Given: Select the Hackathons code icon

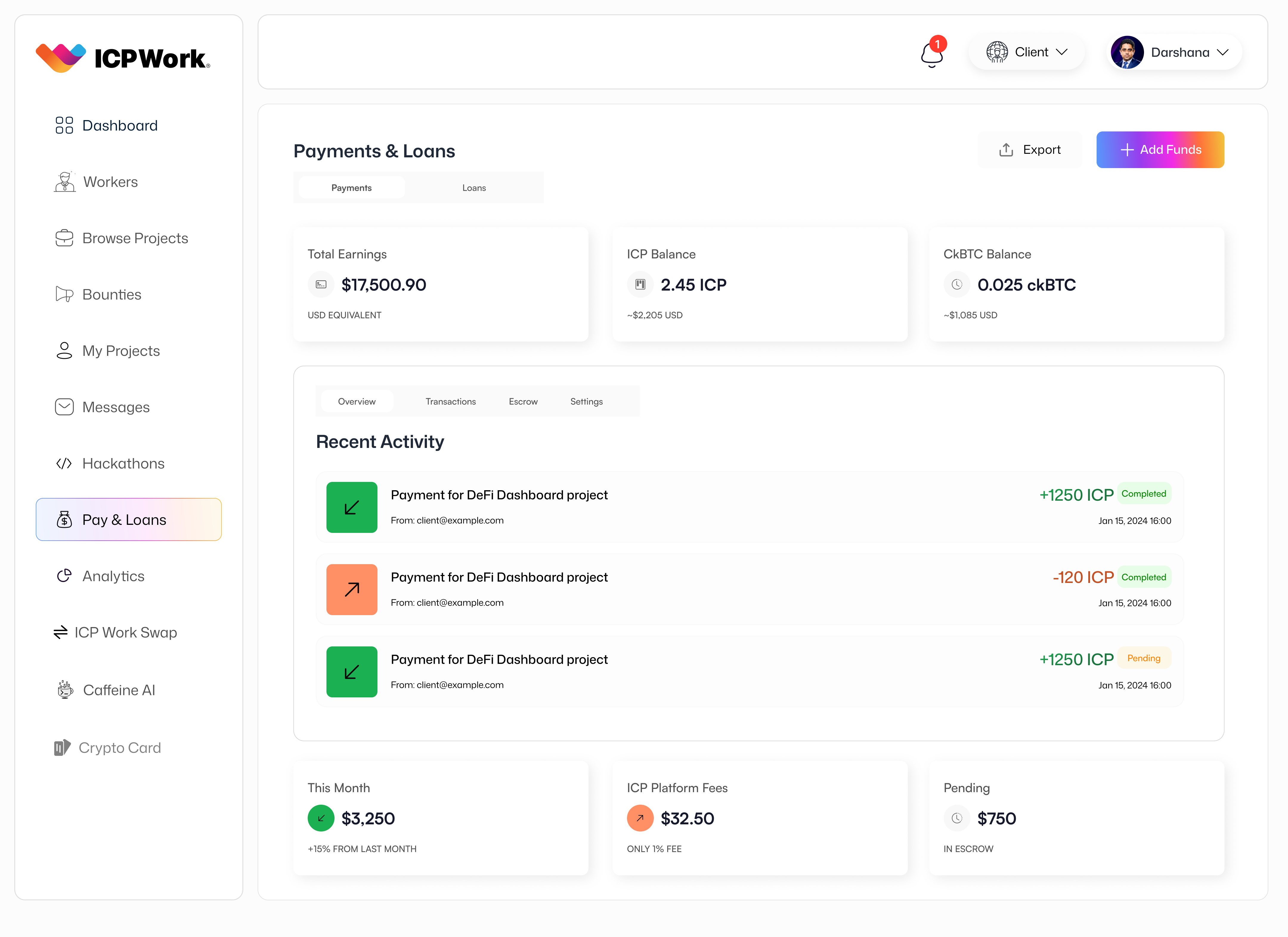Looking at the screenshot, I should click(64, 463).
